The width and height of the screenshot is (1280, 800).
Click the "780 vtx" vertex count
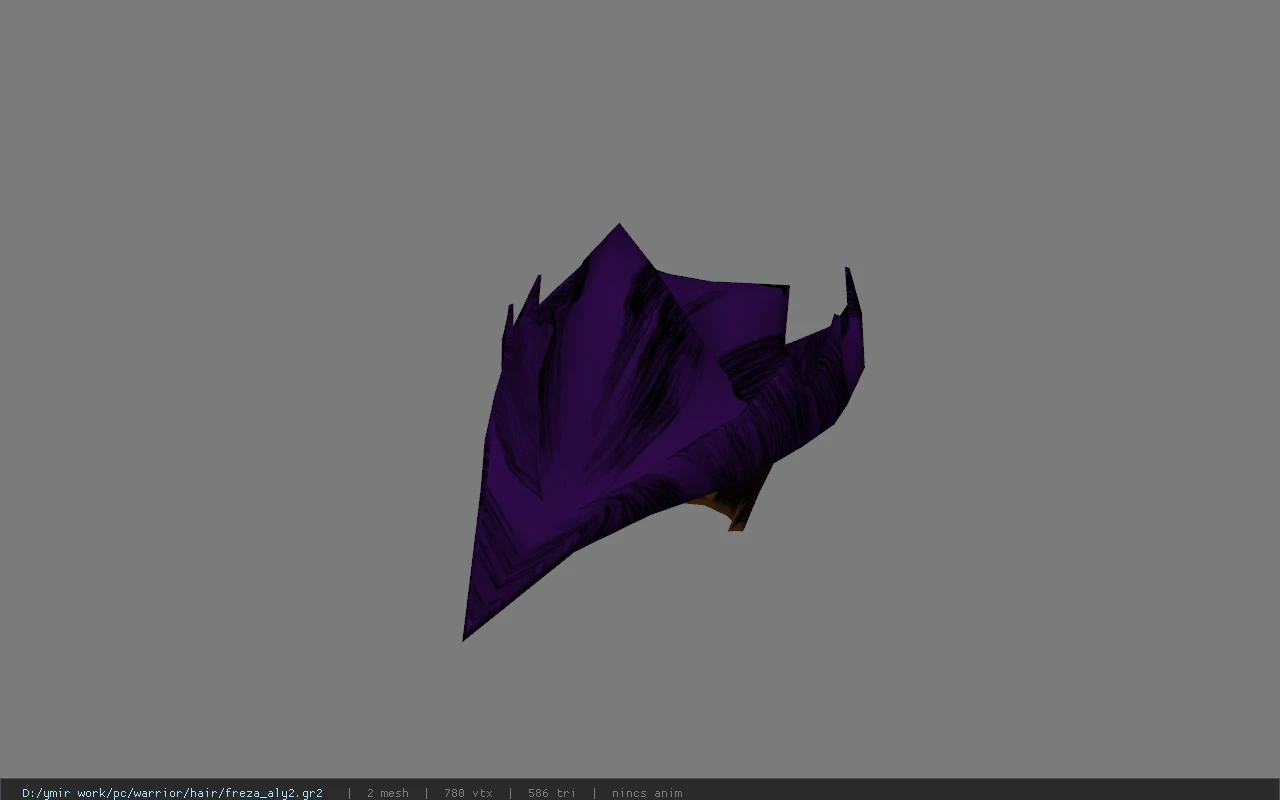(468, 793)
